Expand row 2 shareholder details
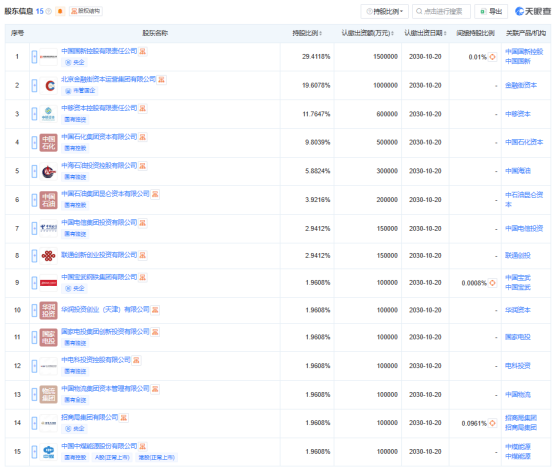 coord(34,86)
